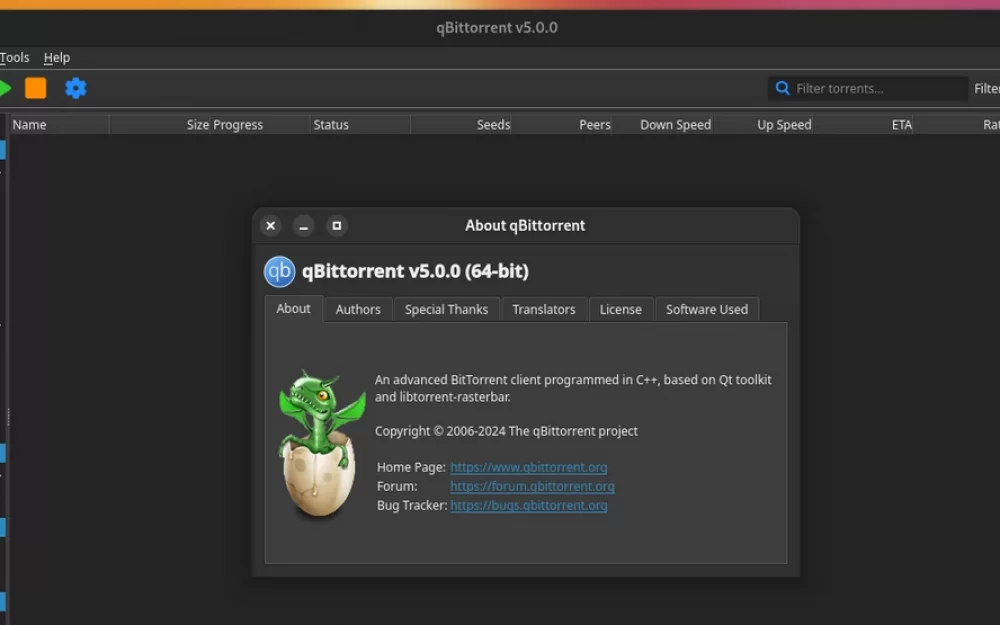Click the second blue filter icon in sidebar
1000x625 pixels.
pyautogui.click(x=3, y=452)
